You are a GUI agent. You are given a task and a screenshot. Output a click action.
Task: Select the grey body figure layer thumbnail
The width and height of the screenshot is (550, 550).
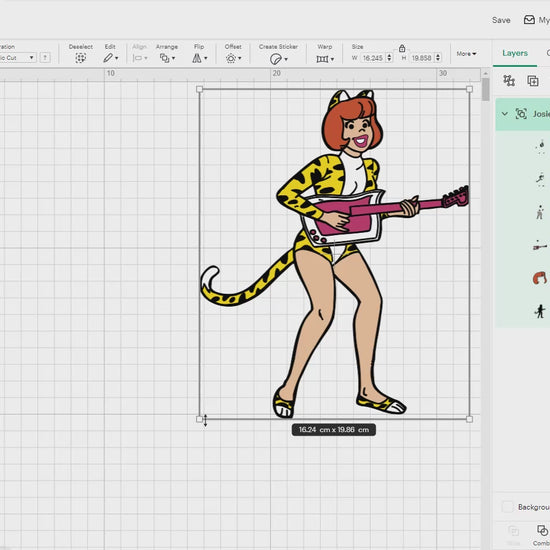point(540,213)
